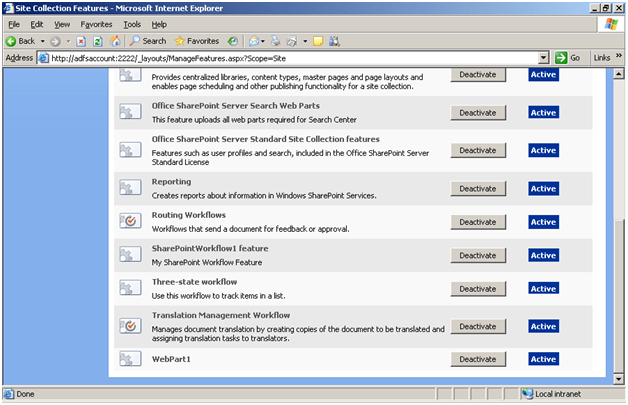Deactivate the Reporting feature
Image resolution: width=628 pixels, height=405 pixels.
tap(478, 188)
